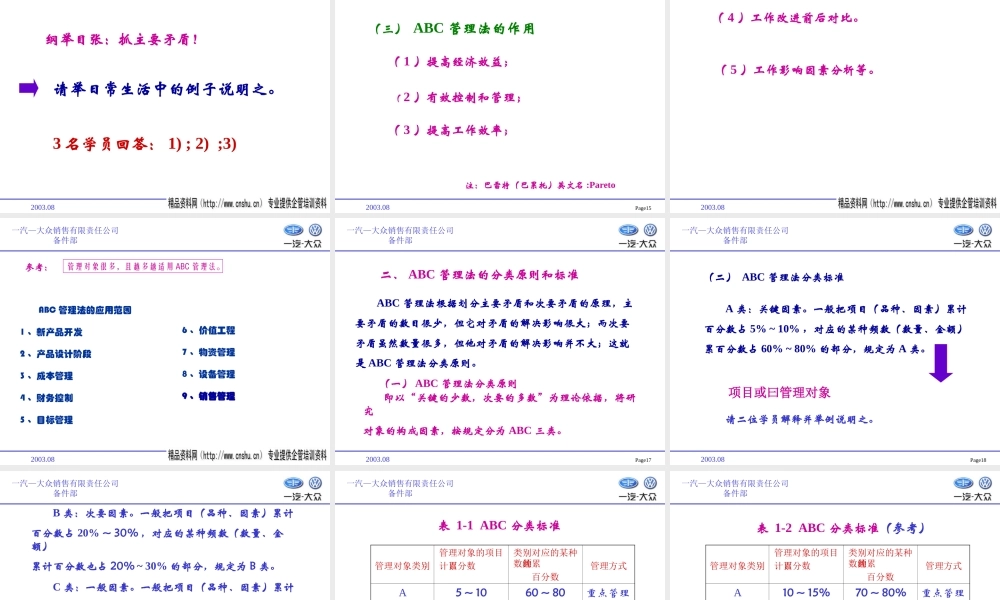1000x600 pixels.
Task: Click the subheading (一) ABC管理法分类原则
Action: 450,384
